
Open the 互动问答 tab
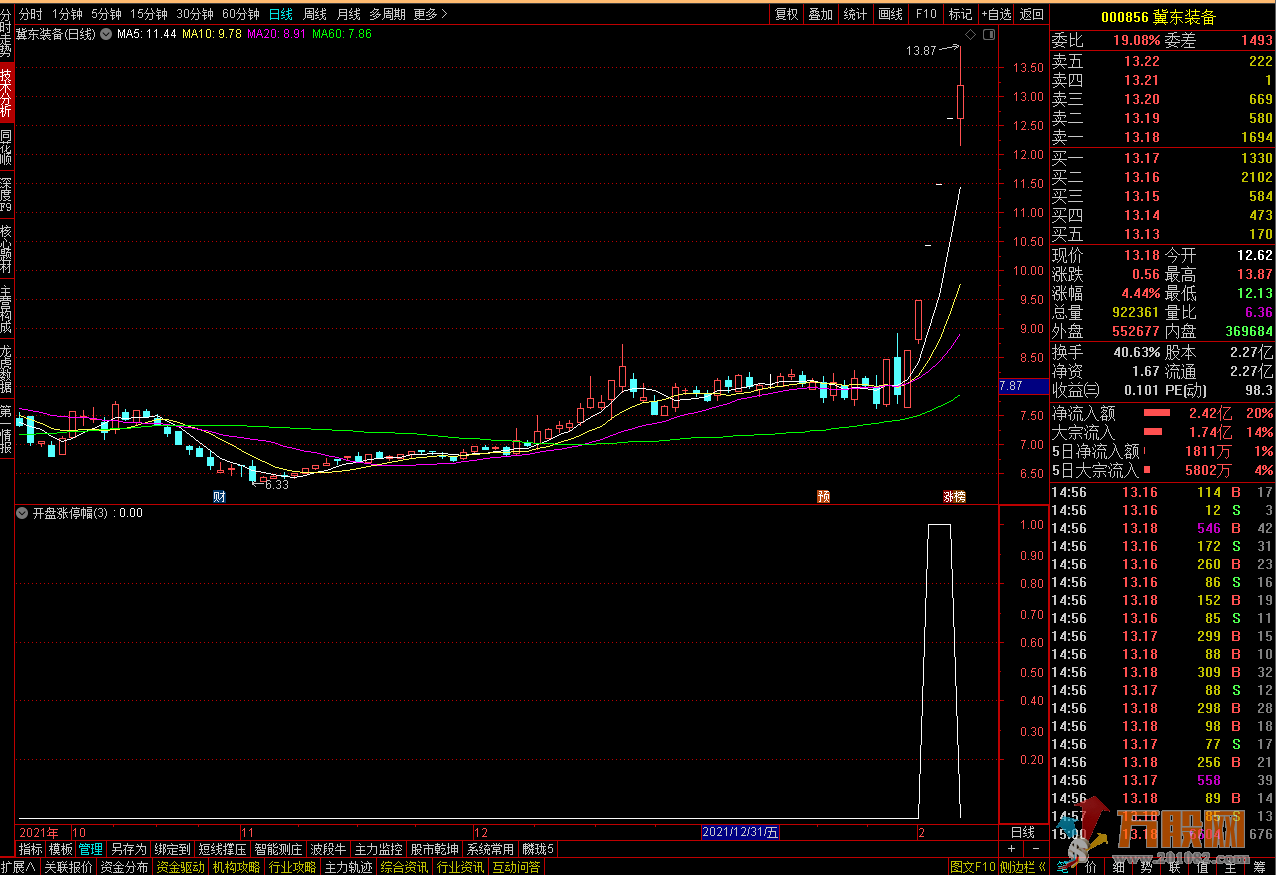[x=516, y=867]
